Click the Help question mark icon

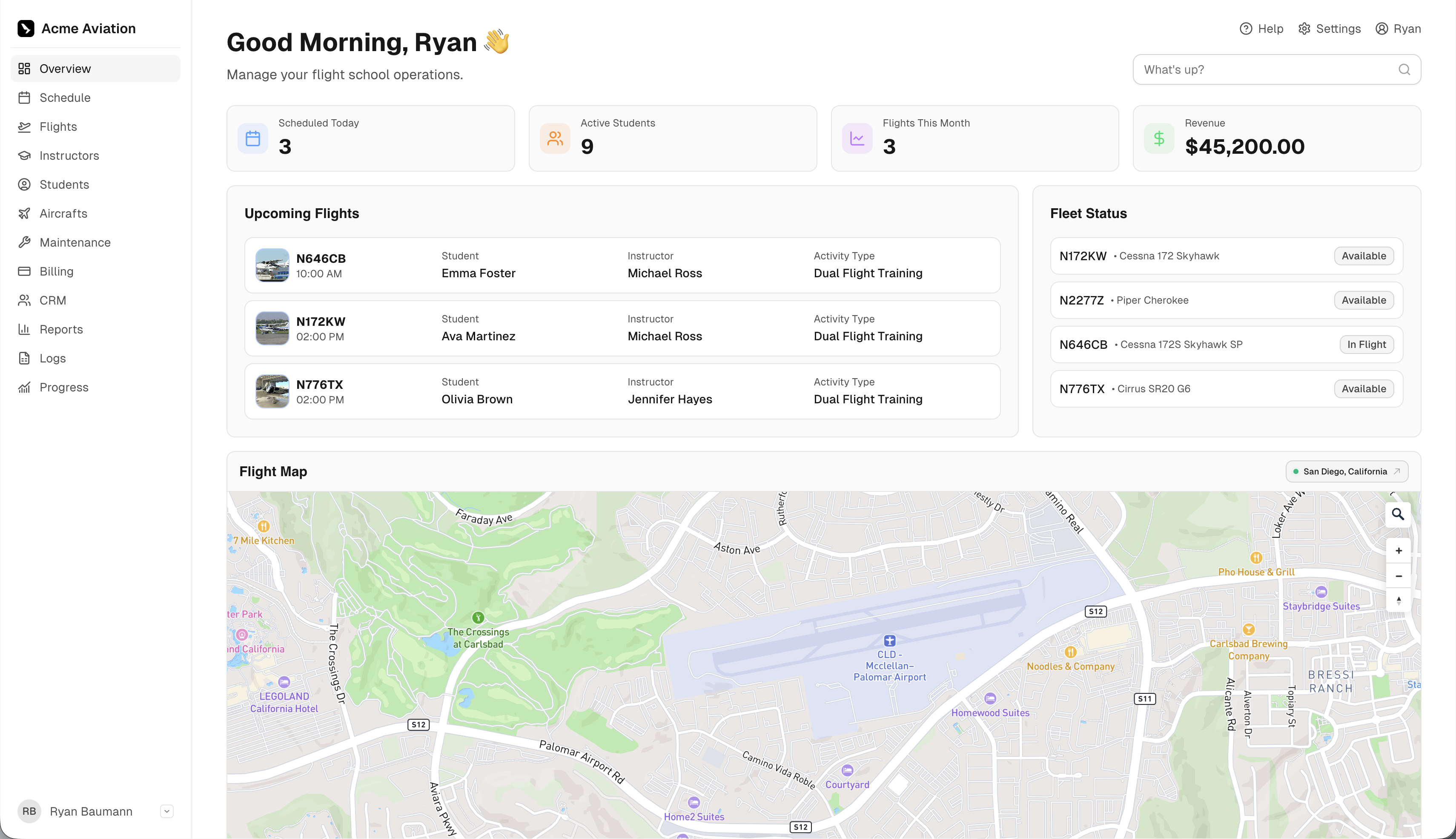1246,29
